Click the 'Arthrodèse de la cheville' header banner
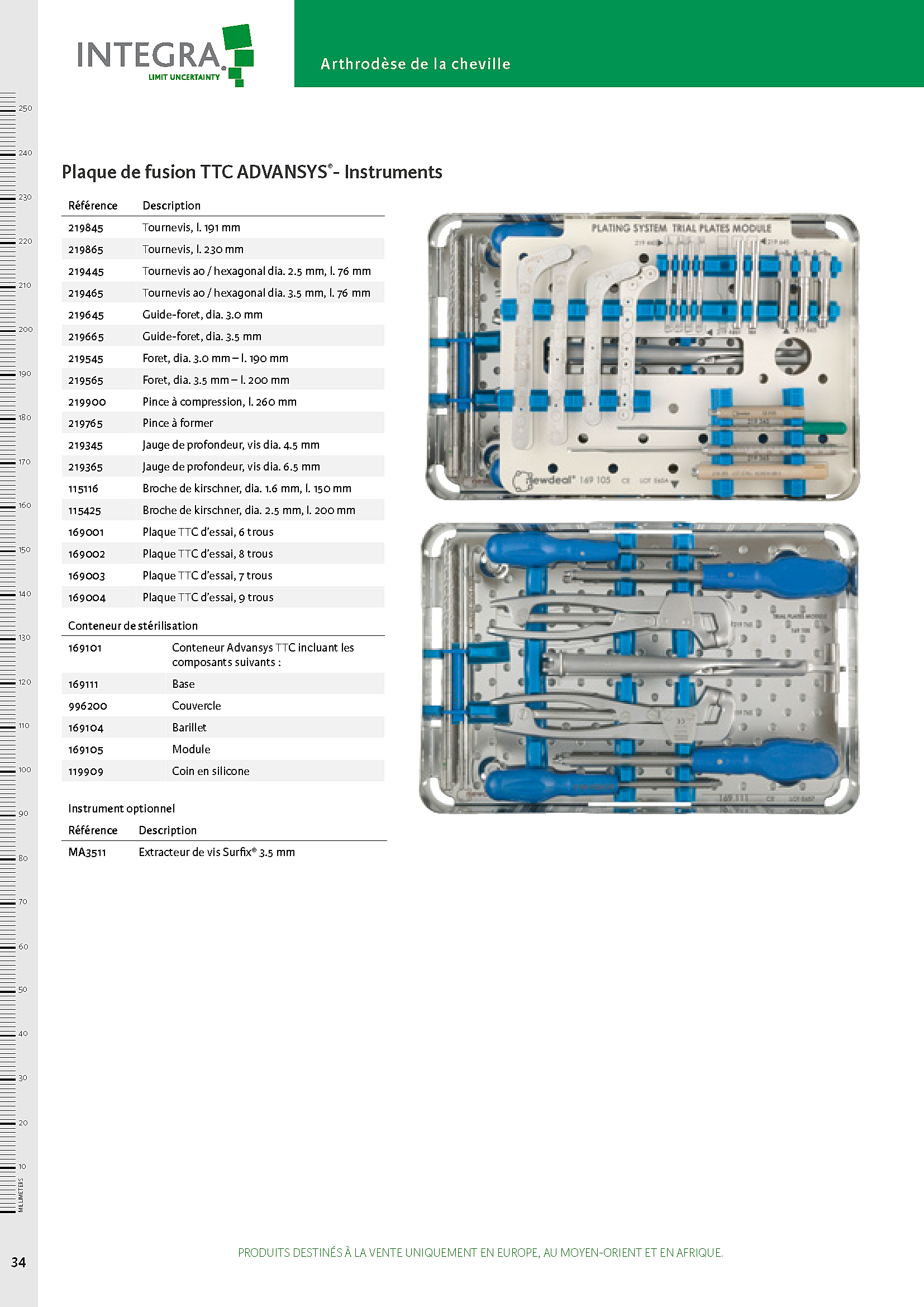This screenshot has height=1307, width=924. 415,64
